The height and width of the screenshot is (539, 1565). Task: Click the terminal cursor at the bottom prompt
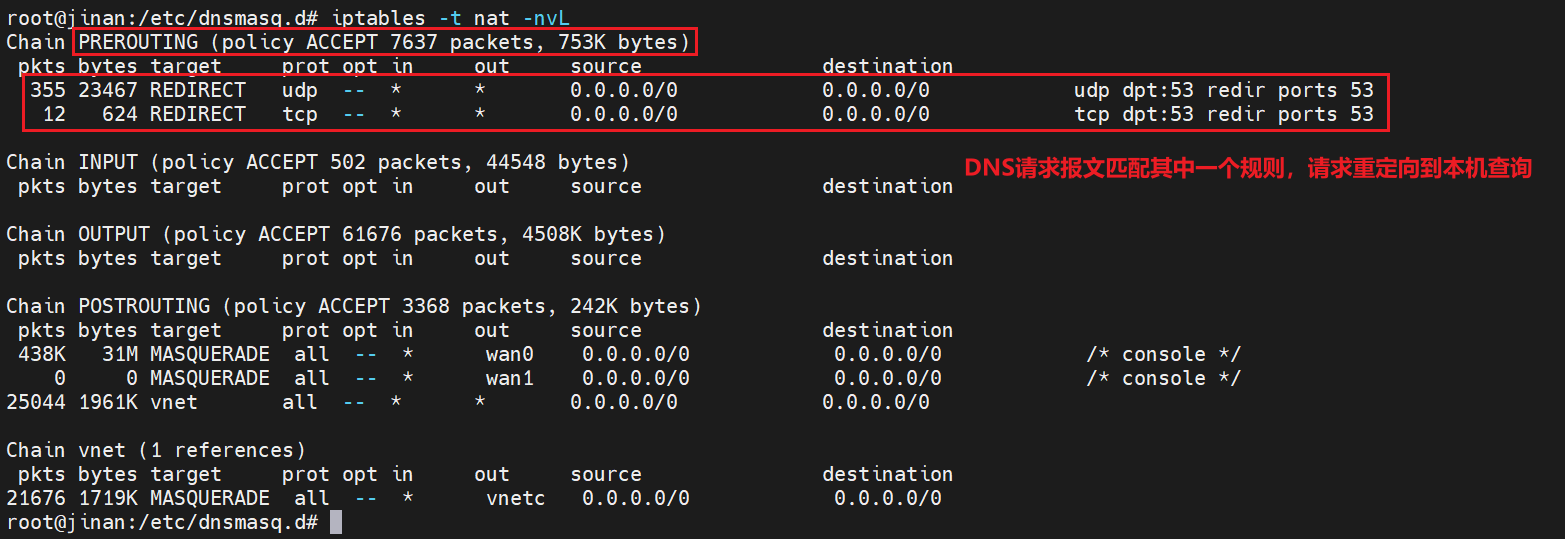(336, 522)
